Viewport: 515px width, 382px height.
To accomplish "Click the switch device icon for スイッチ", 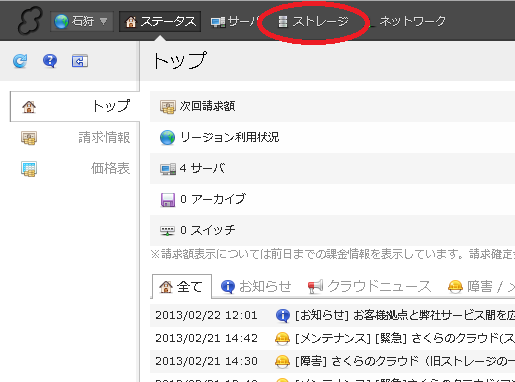I will (167, 231).
